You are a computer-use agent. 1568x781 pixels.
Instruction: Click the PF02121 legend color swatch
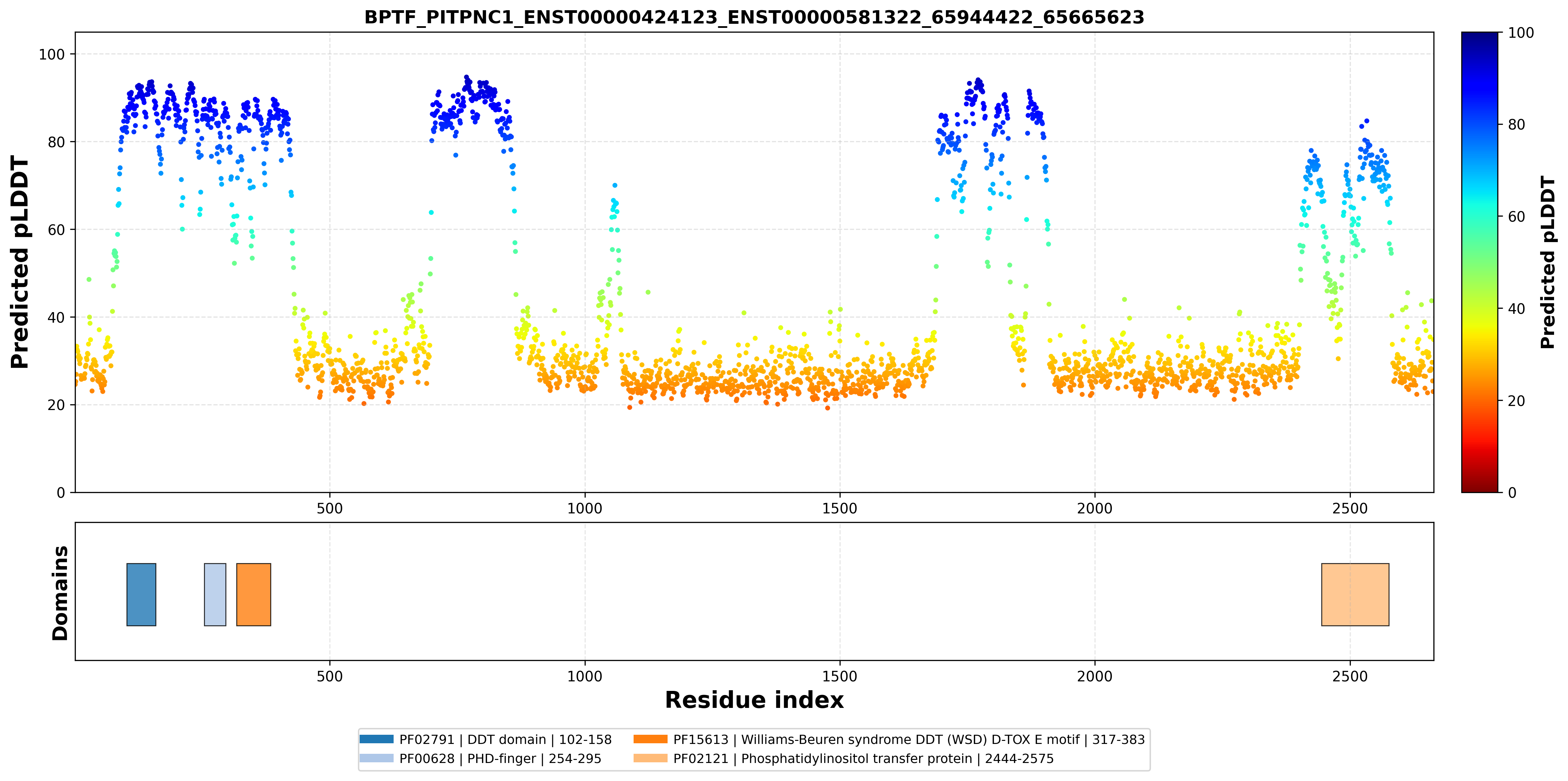[x=650, y=759]
